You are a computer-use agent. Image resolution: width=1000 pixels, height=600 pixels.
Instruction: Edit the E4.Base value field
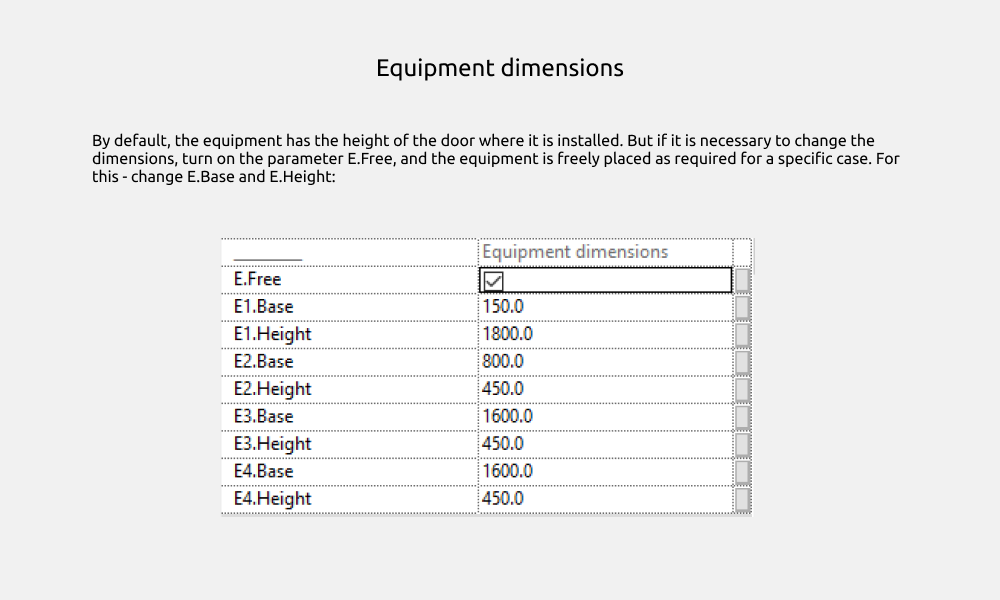click(x=605, y=471)
